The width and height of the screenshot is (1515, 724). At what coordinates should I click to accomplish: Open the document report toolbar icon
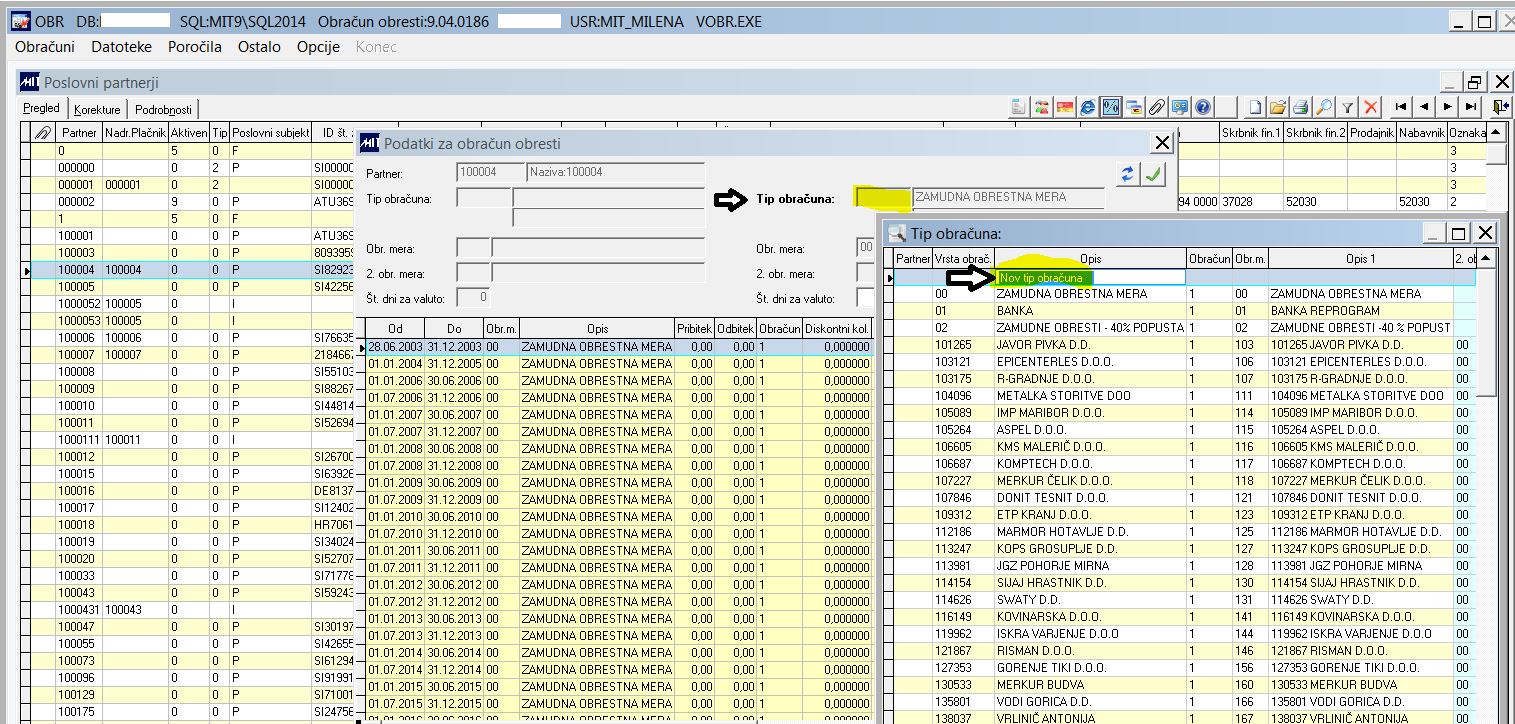pyautogui.click(x=1018, y=107)
